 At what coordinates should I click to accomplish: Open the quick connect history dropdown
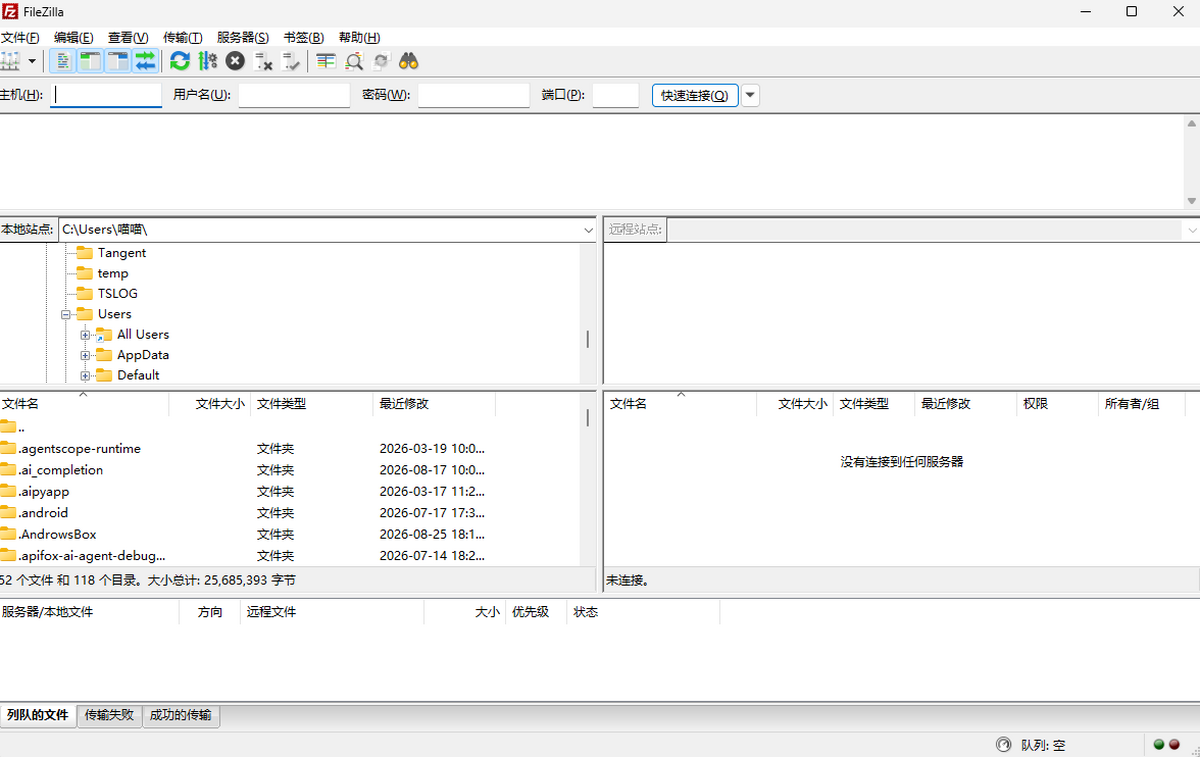(750, 95)
